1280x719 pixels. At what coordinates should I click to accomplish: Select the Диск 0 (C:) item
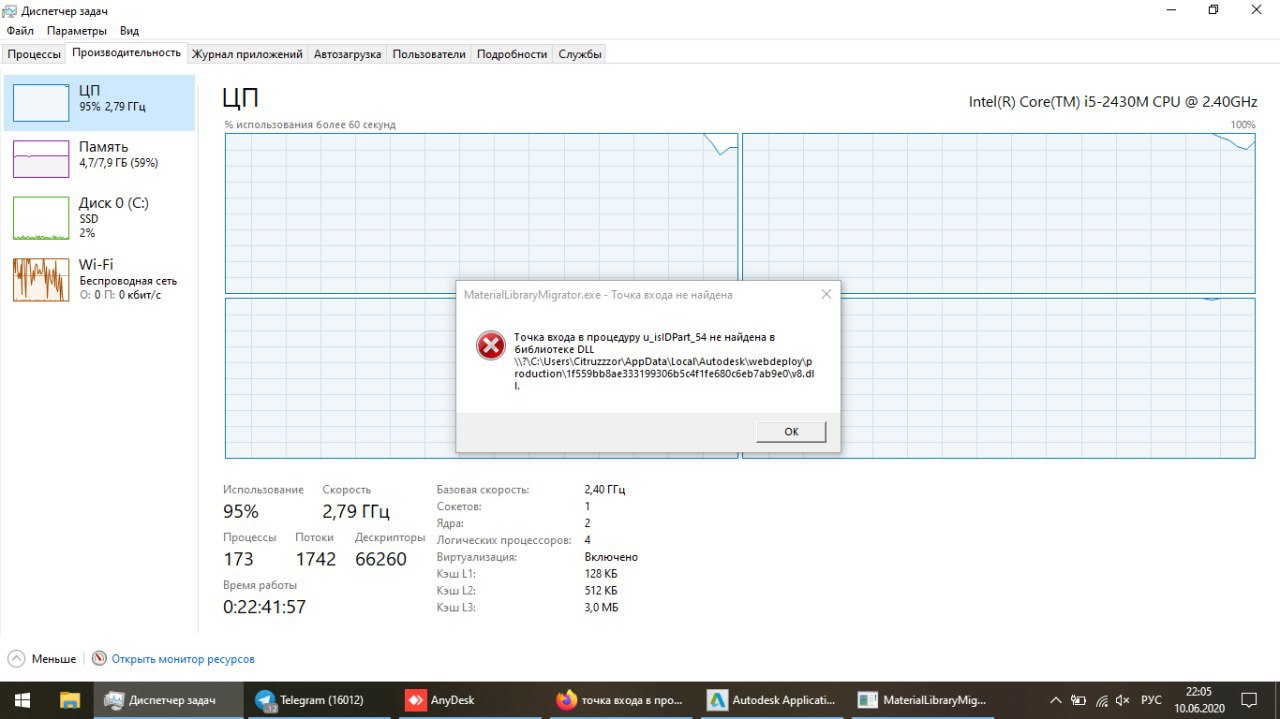pos(99,217)
